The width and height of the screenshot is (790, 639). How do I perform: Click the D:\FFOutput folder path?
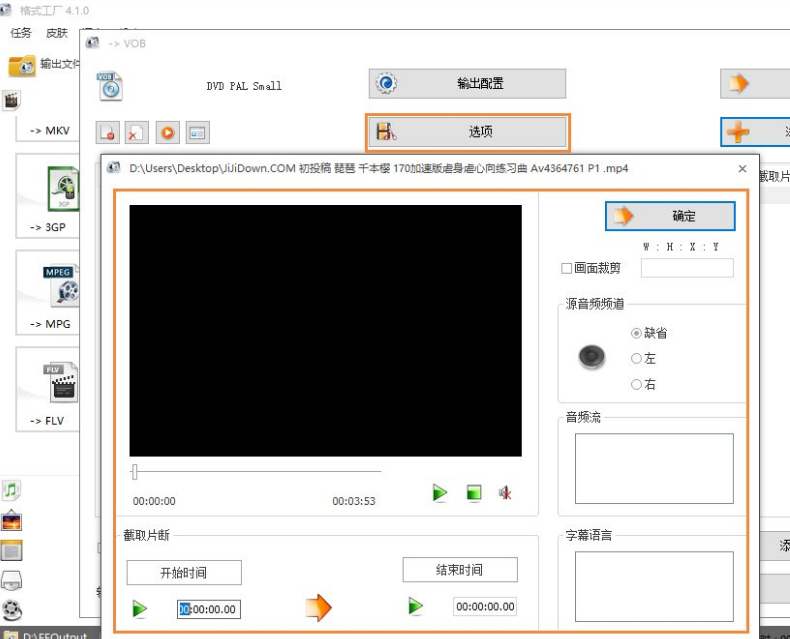(x=54, y=635)
